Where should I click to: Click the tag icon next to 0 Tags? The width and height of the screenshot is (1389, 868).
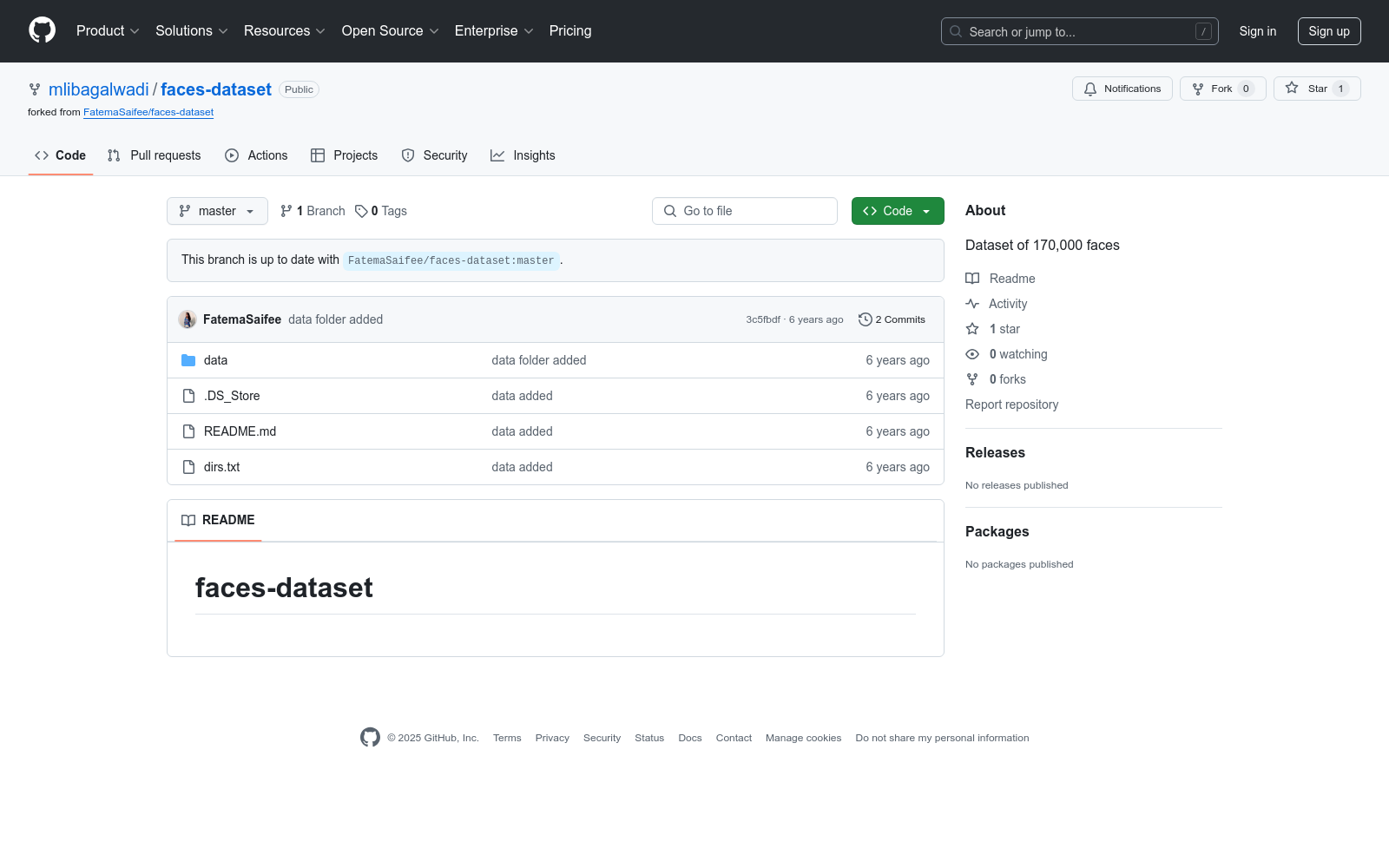click(x=361, y=211)
